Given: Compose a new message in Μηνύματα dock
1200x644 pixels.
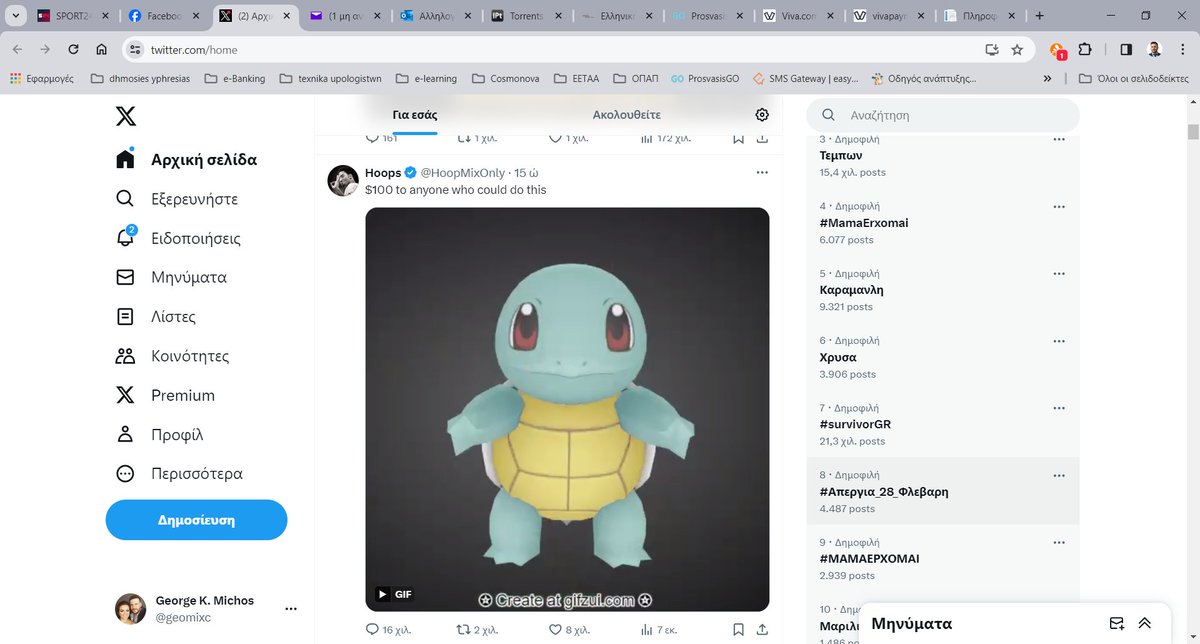Looking at the screenshot, I should [1117, 623].
